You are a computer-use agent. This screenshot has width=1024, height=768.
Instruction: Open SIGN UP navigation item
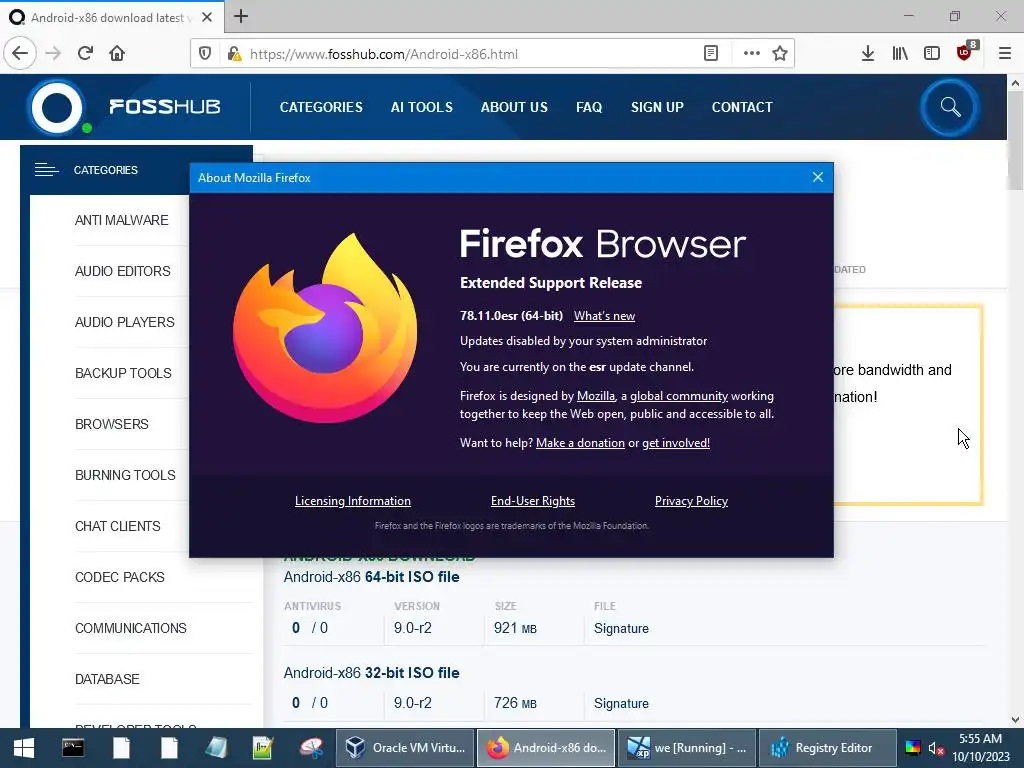click(657, 107)
